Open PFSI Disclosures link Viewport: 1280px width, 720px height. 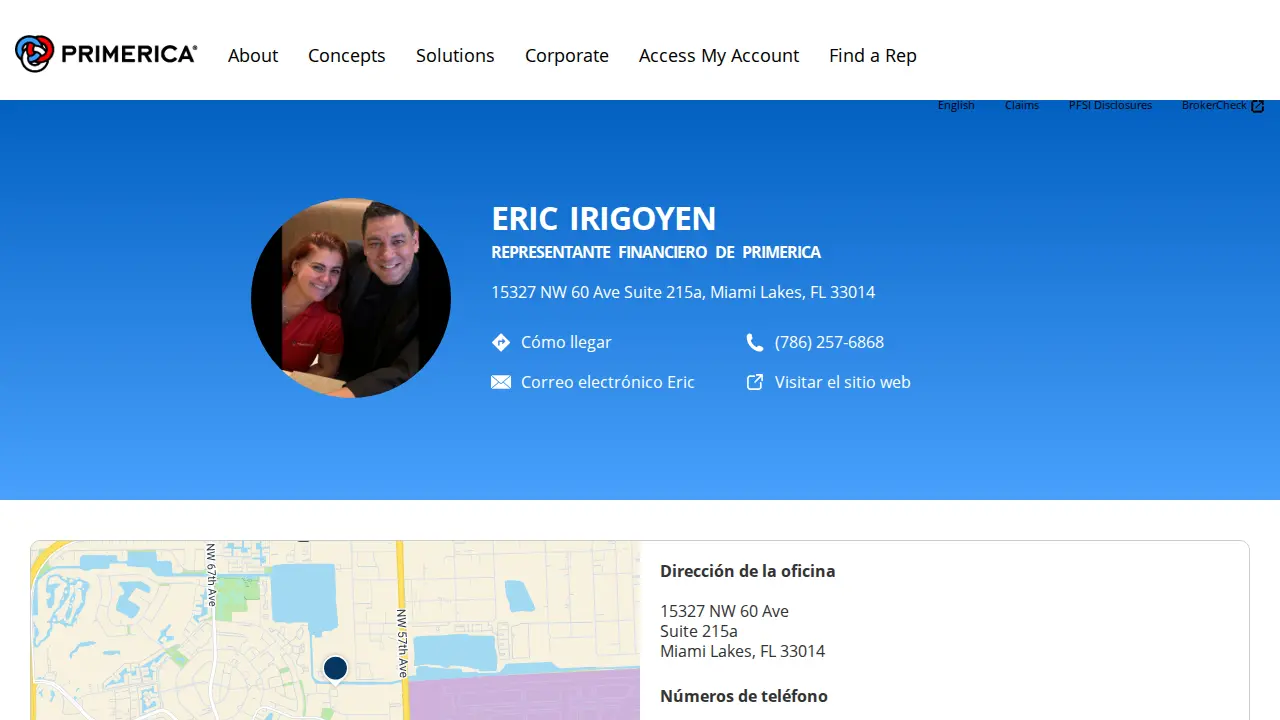[1110, 105]
